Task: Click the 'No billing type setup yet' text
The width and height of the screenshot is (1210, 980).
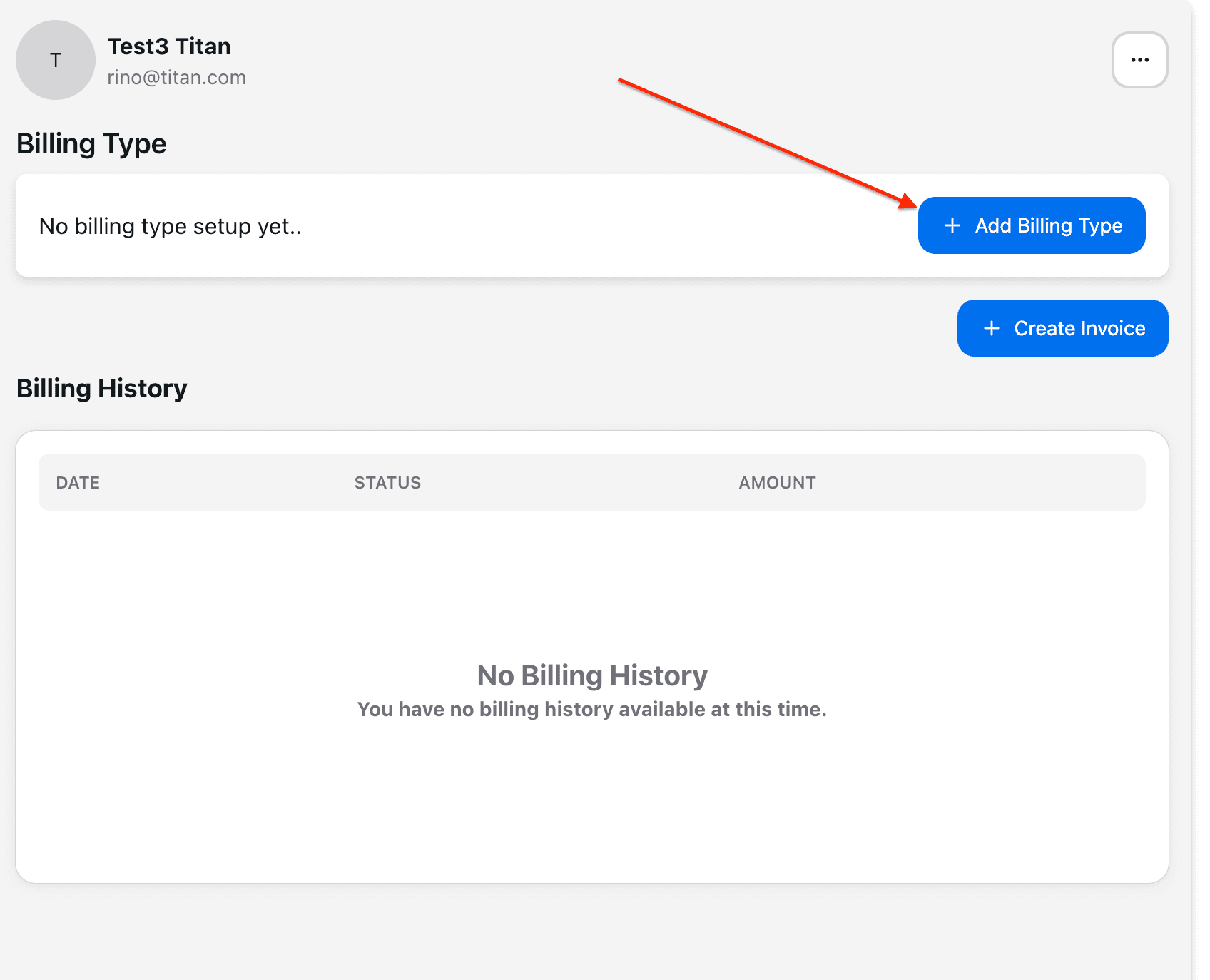Action: 170,226
